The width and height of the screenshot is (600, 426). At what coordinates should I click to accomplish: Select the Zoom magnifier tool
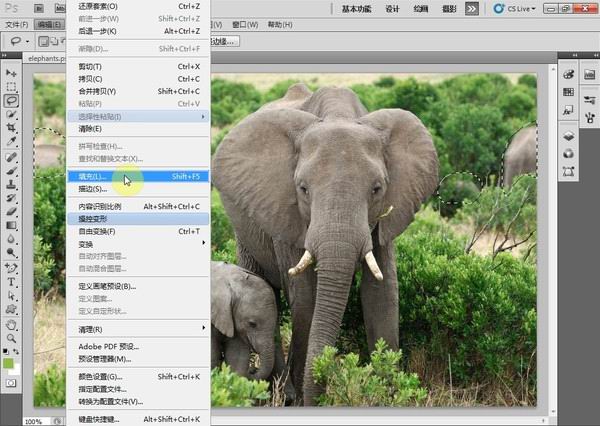click(11, 338)
